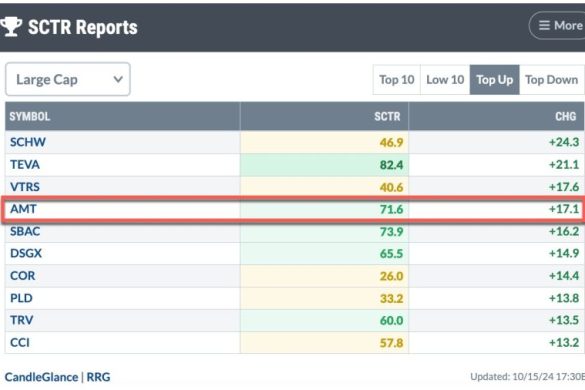Click TEVA's change value +21.1

[564, 165]
